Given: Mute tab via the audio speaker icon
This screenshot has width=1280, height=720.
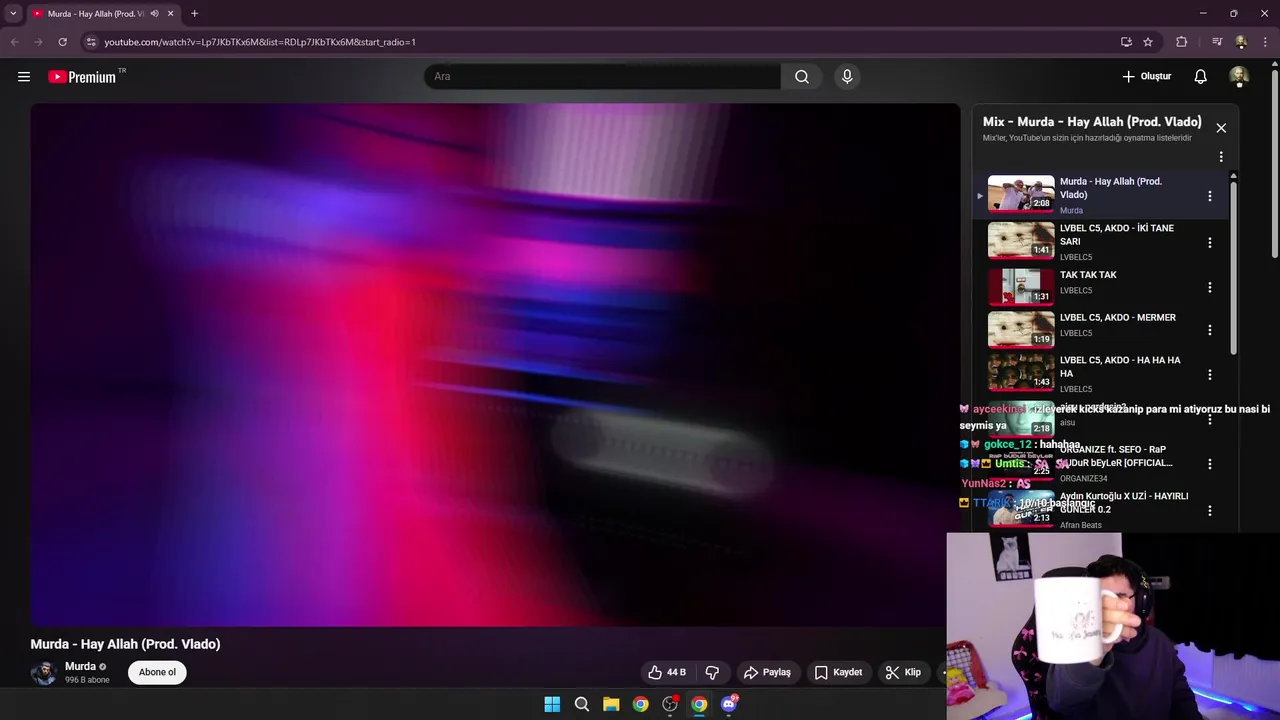Looking at the screenshot, I should (x=154, y=14).
